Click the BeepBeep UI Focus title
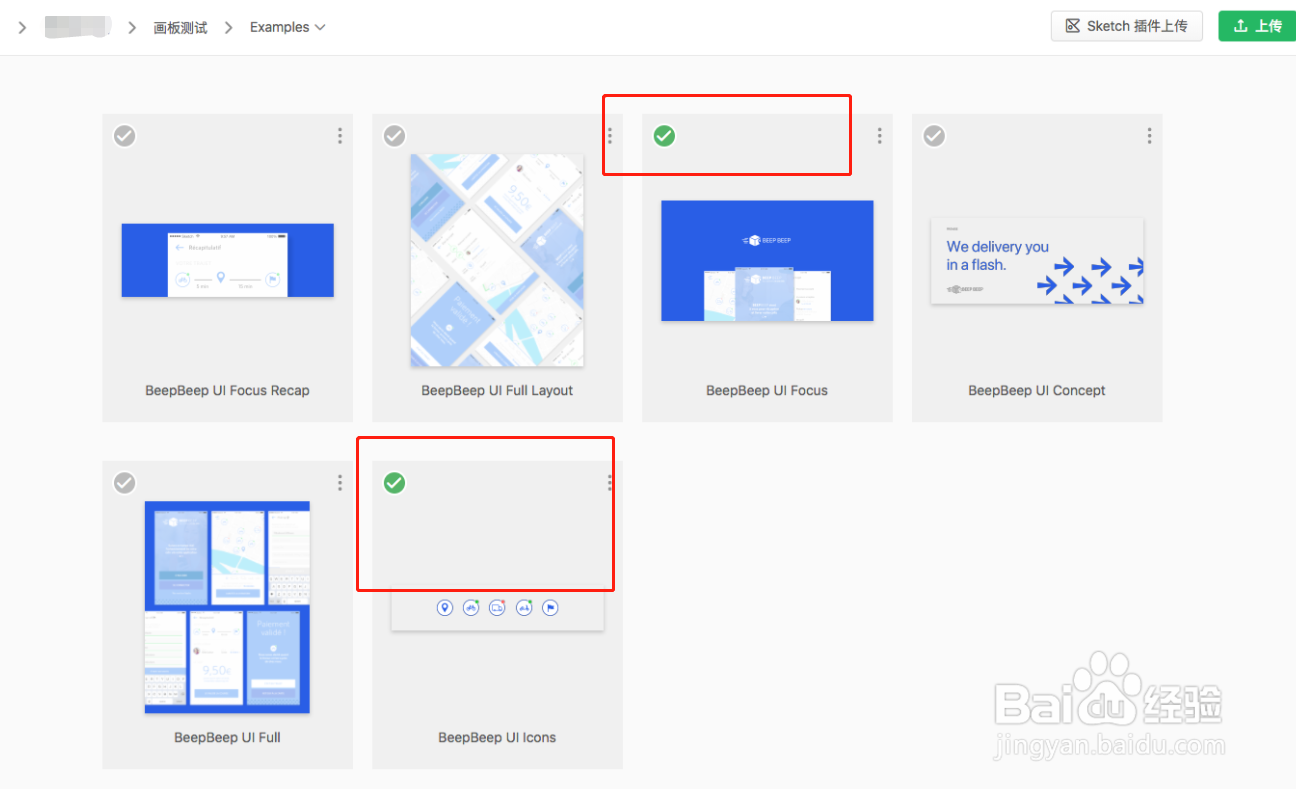 coord(767,391)
